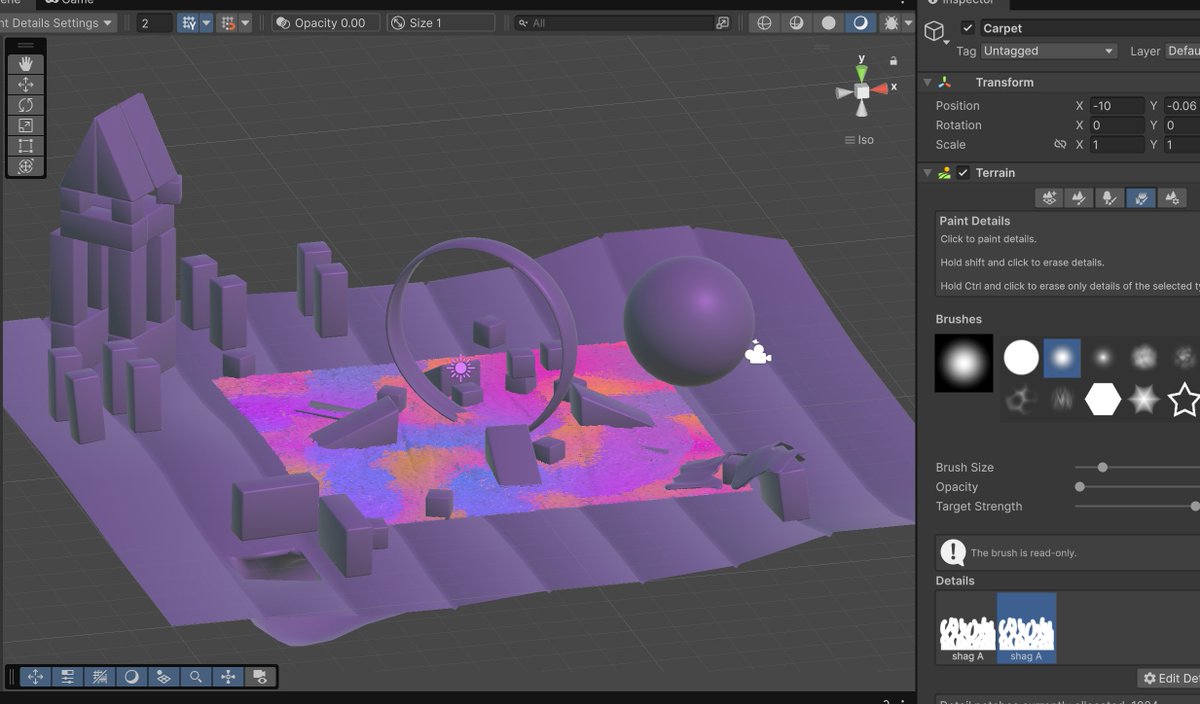The width and height of the screenshot is (1200, 704).
Task: Click the scene gizmo Y axis cone
Action: tap(862, 73)
